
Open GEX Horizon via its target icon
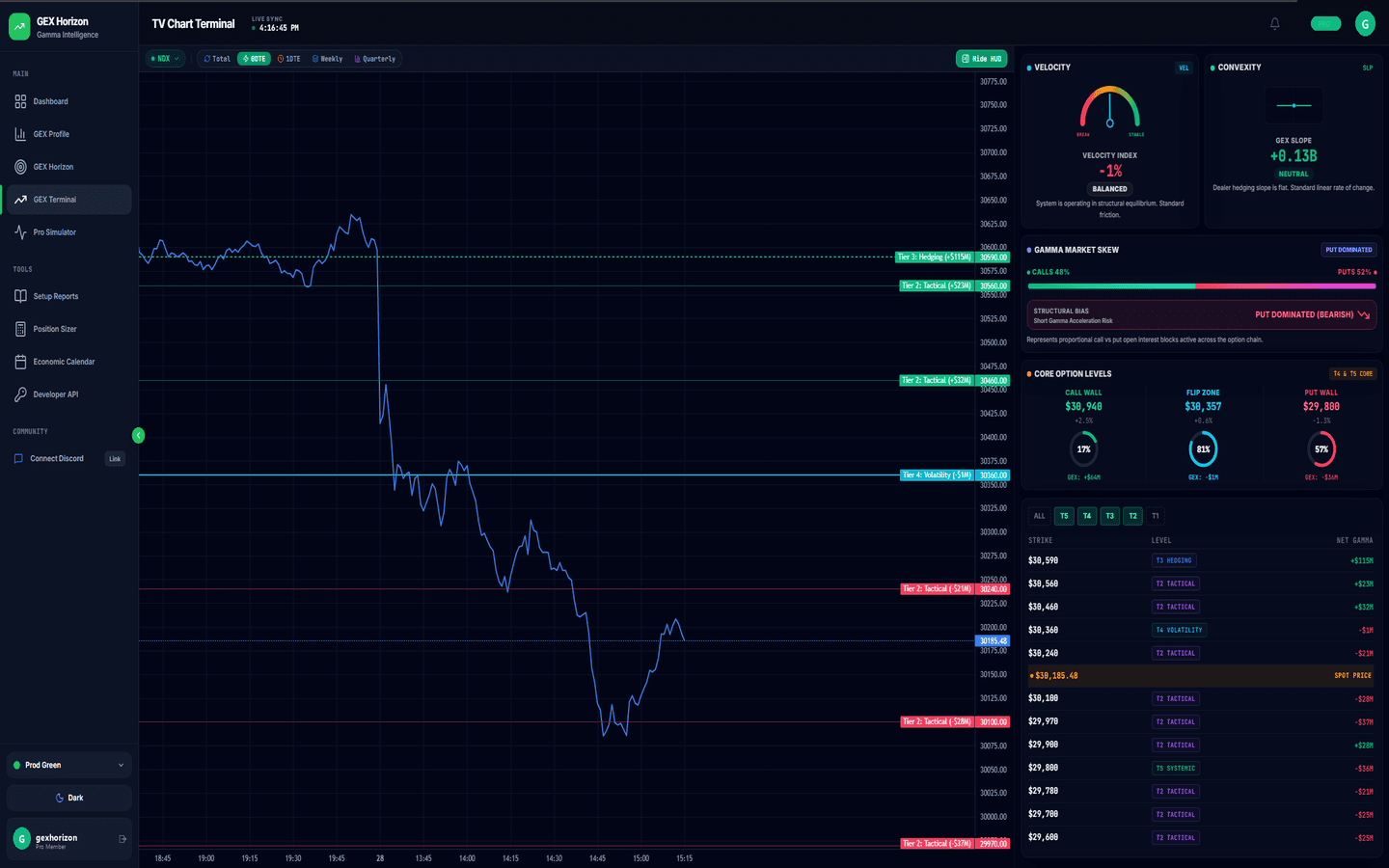point(20,167)
